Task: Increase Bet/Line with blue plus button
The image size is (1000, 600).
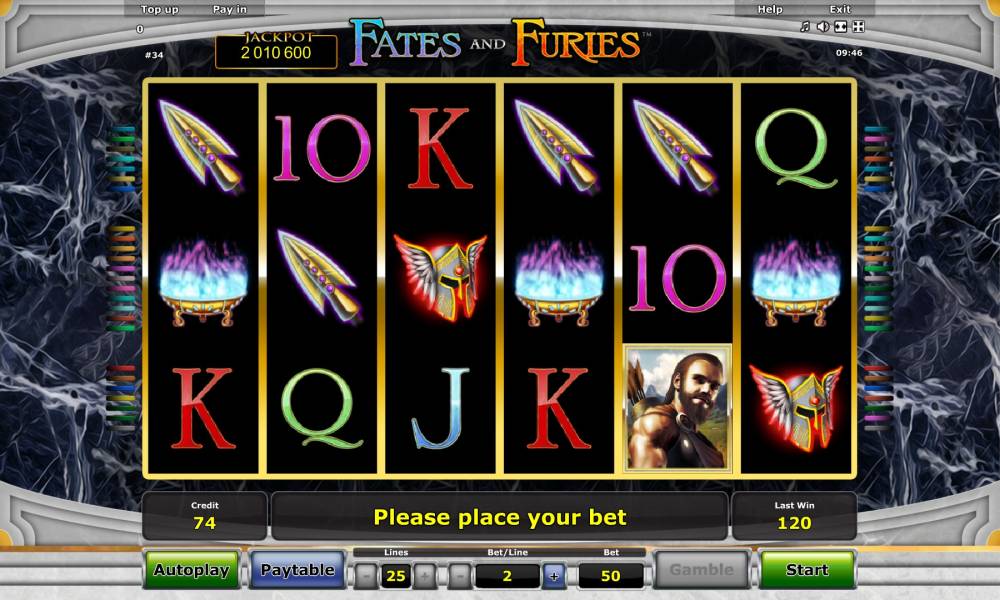Action: (x=554, y=576)
